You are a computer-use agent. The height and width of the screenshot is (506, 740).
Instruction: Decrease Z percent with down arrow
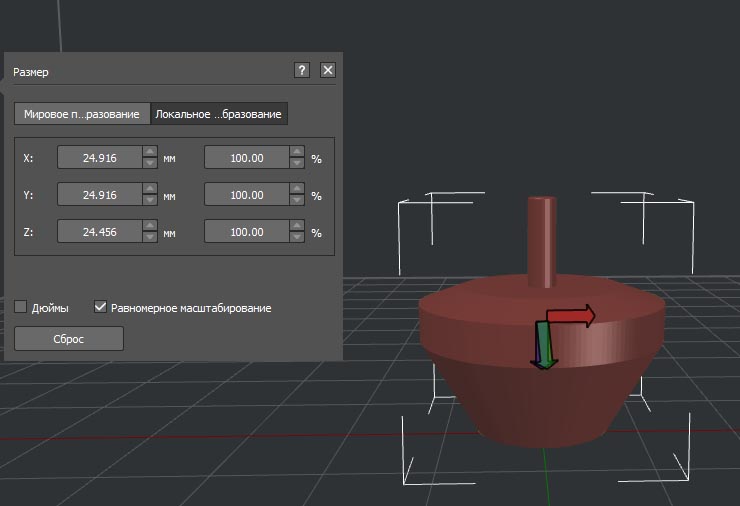tap(296, 237)
